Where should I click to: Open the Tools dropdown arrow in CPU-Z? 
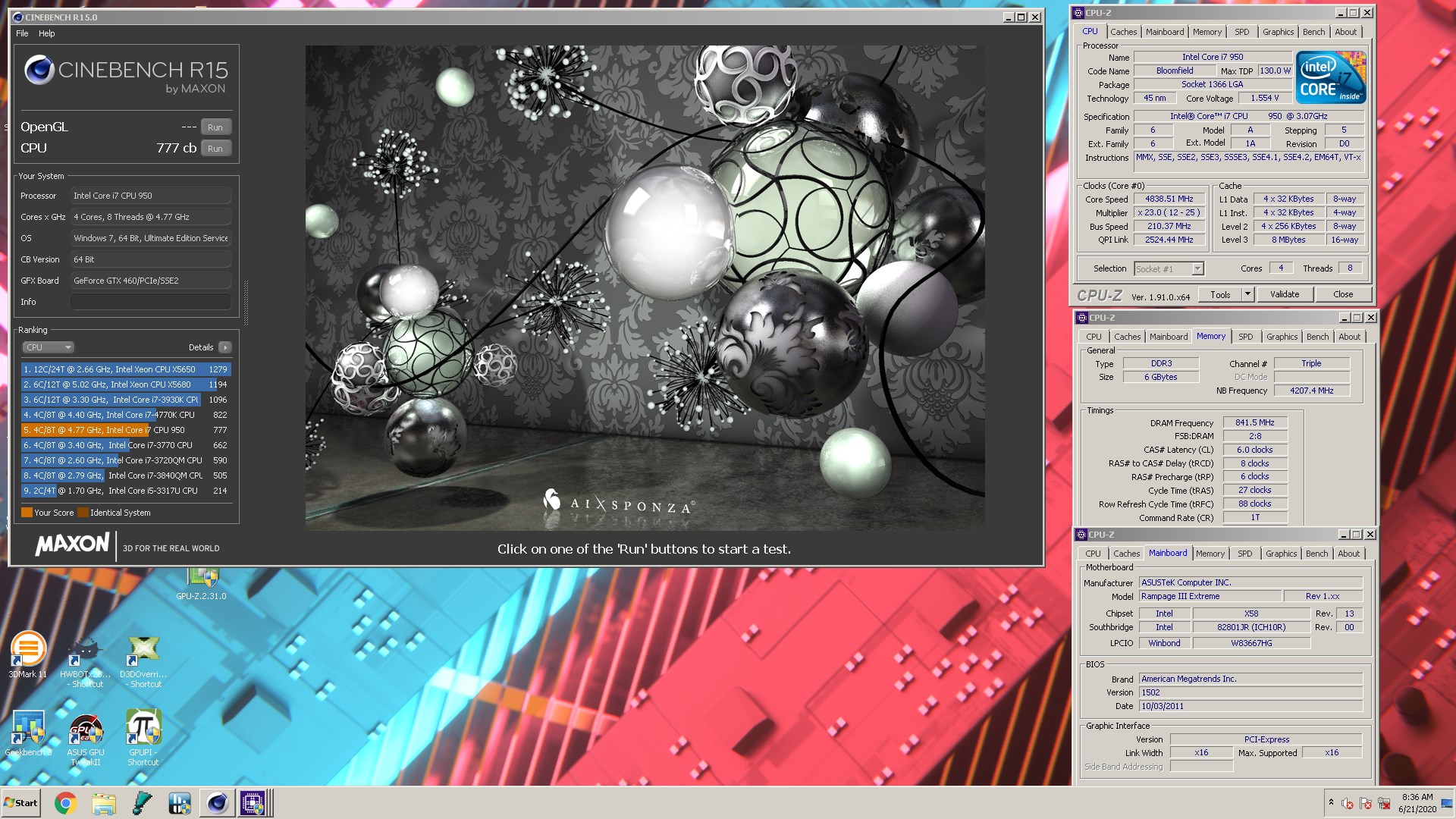click(x=1247, y=295)
